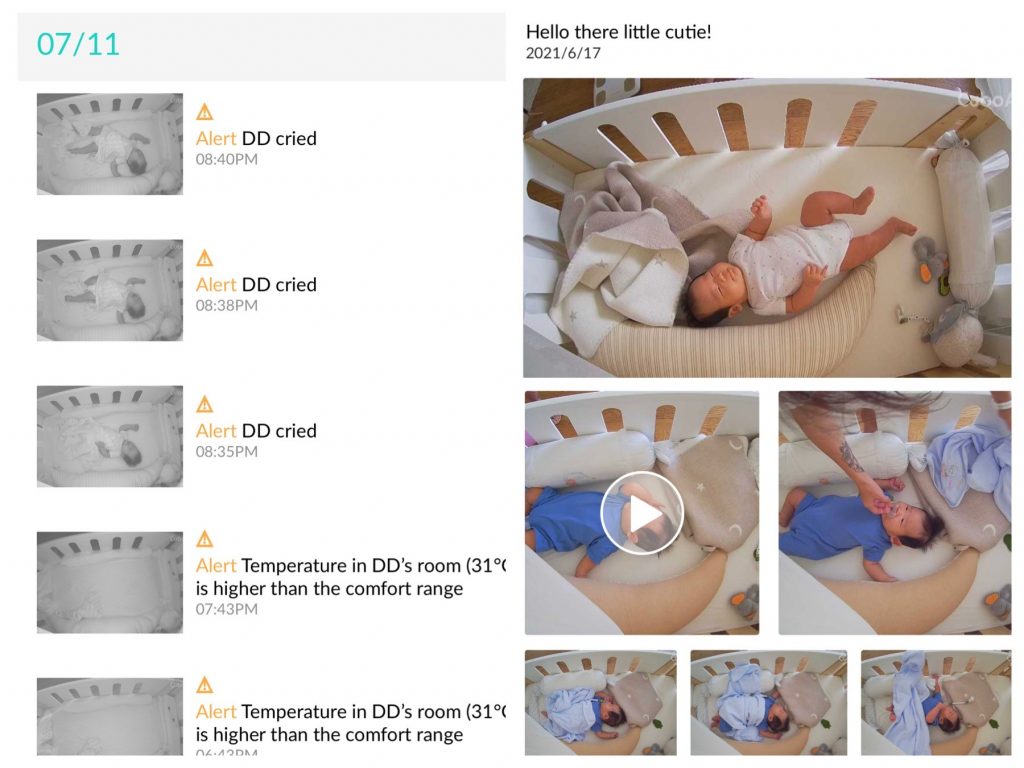1024x768 pixels.
Task: Select the "DD cried" alert at 08:38PM
Action: point(256,284)
